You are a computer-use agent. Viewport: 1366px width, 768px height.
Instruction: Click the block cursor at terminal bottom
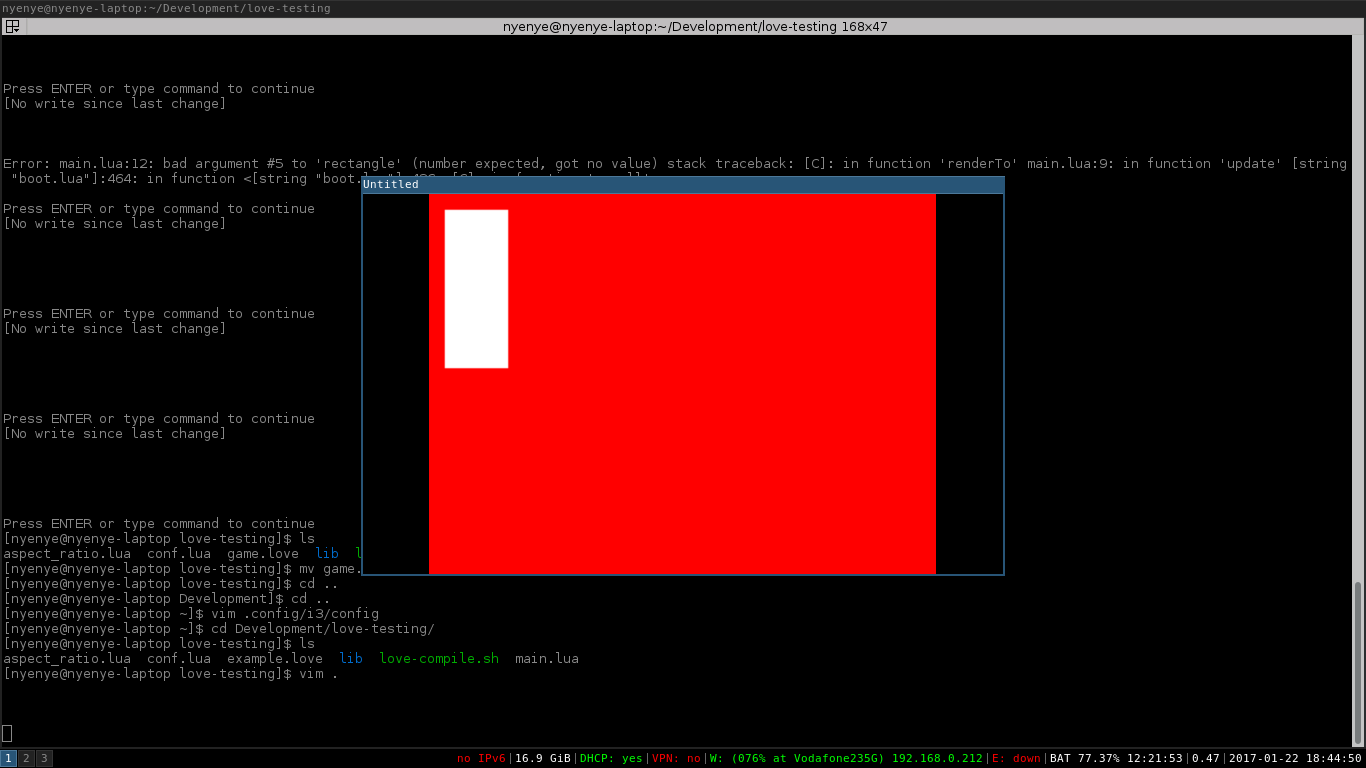[x=7, y=734]
